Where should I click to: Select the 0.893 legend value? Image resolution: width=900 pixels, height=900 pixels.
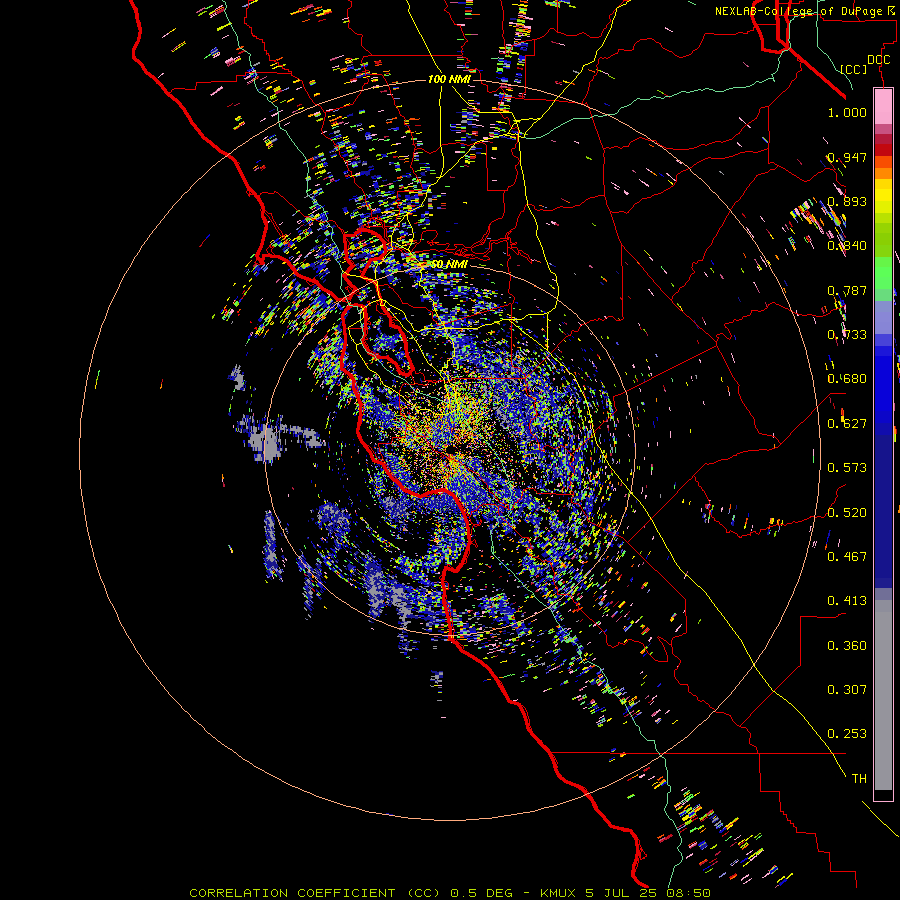point(847,201)
